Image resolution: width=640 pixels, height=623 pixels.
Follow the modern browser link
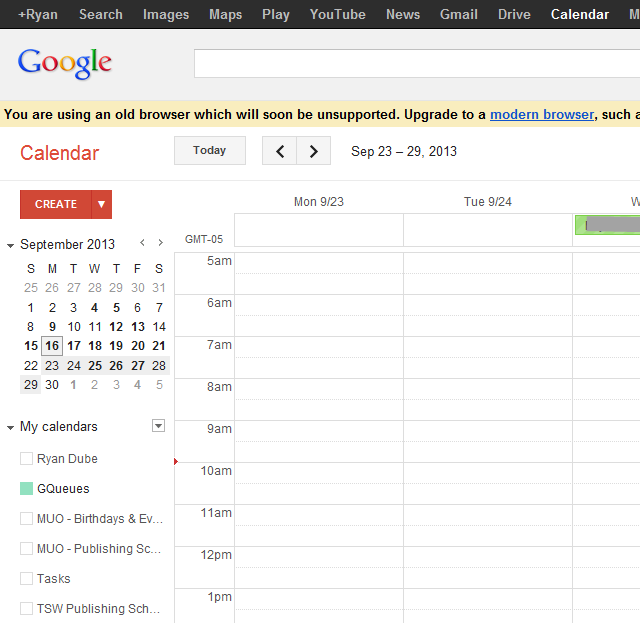pos(541,115)
